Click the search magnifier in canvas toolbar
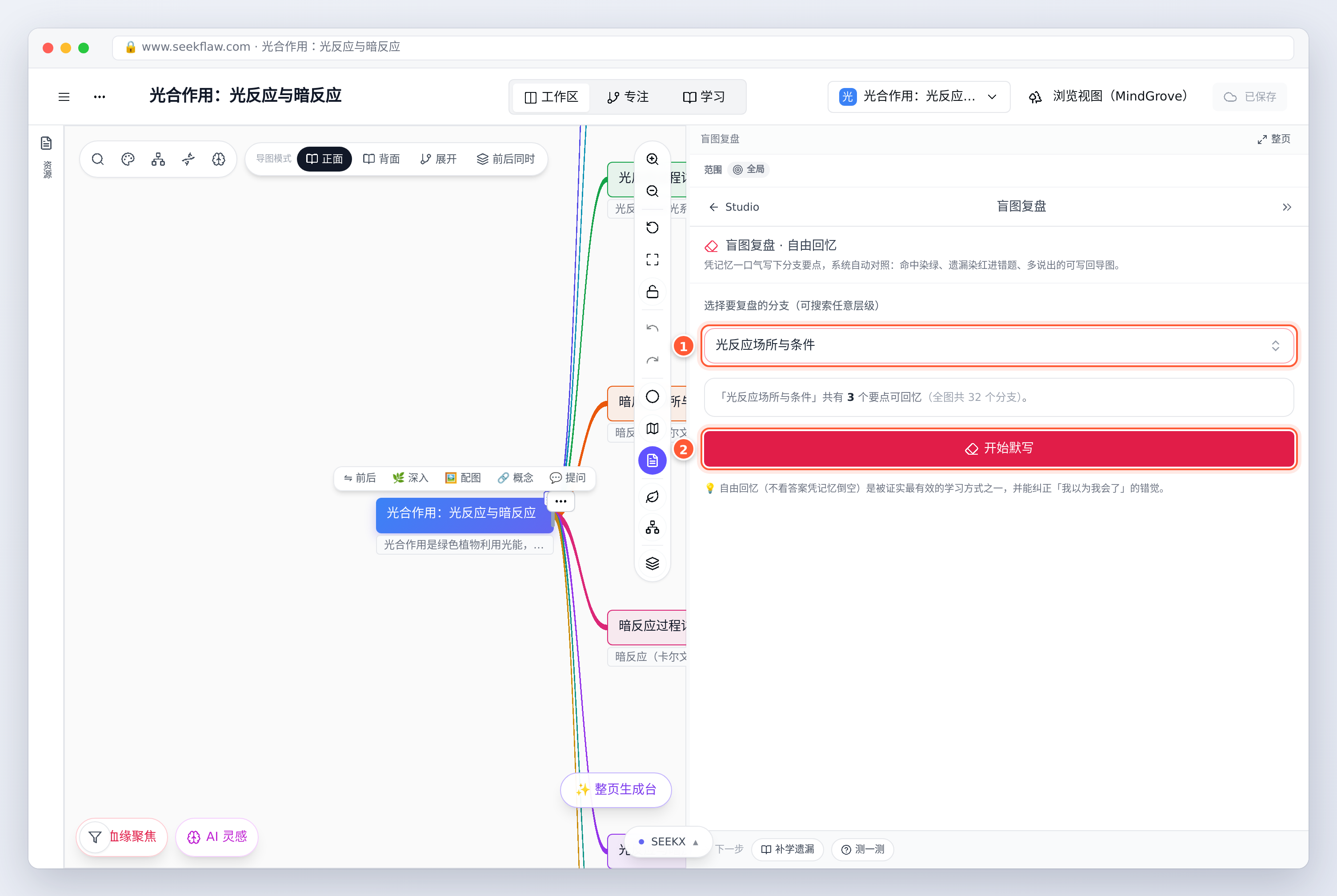Screen dimensions: 1337x896 98,159
